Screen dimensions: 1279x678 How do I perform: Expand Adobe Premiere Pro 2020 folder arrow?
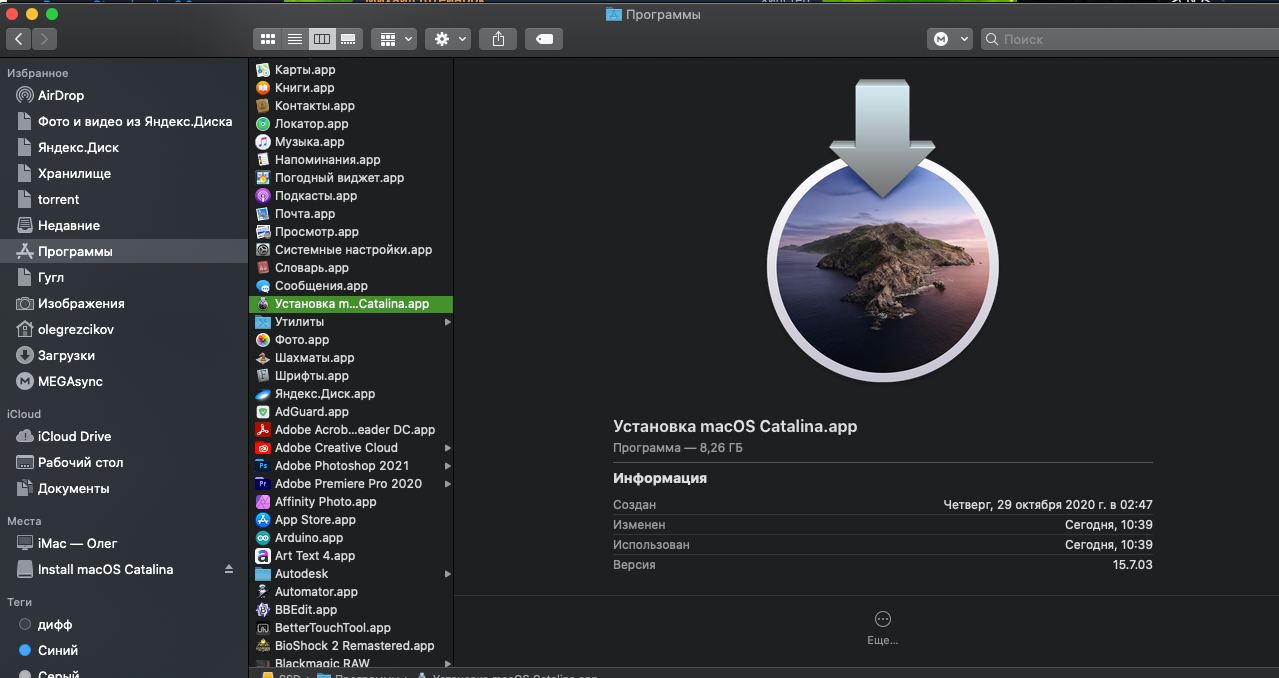[x=447, y=484]
